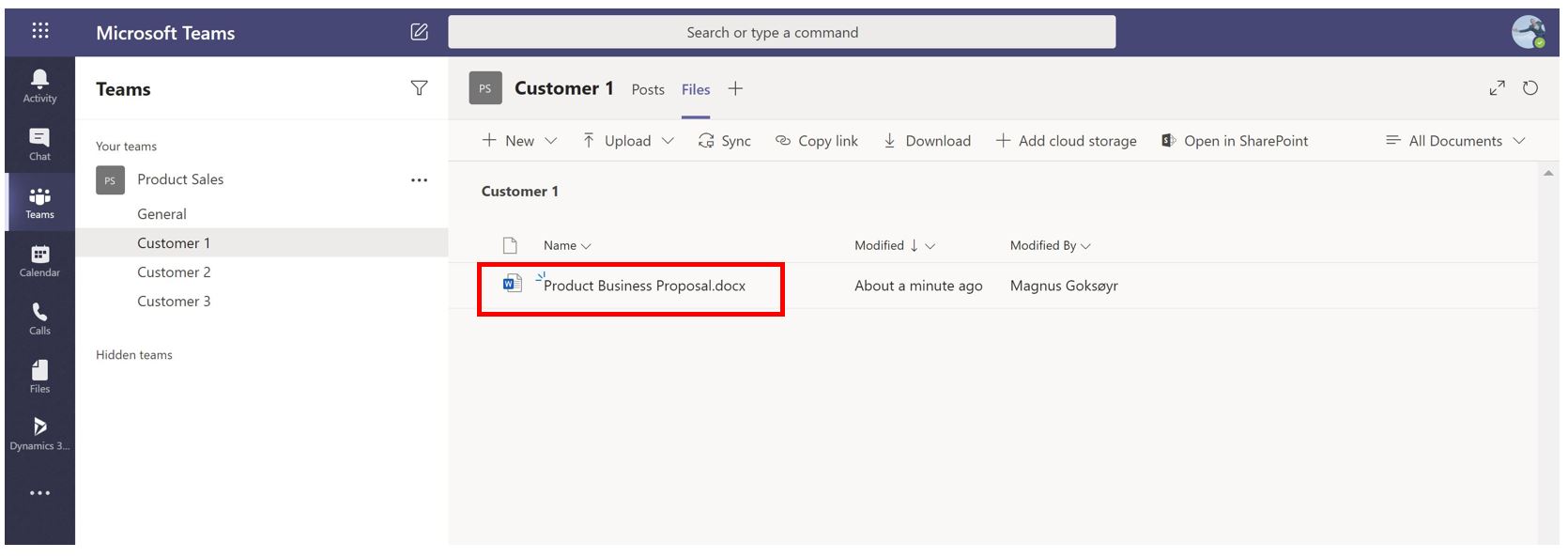
Task: Click the search or command box
Action: coord(781,32)
